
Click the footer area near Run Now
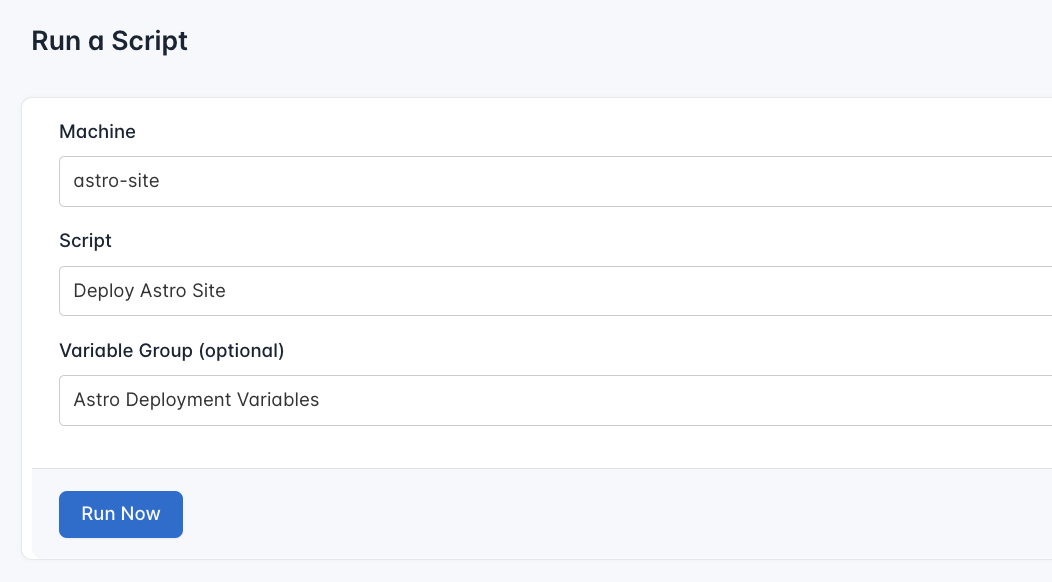click(500, 513)
